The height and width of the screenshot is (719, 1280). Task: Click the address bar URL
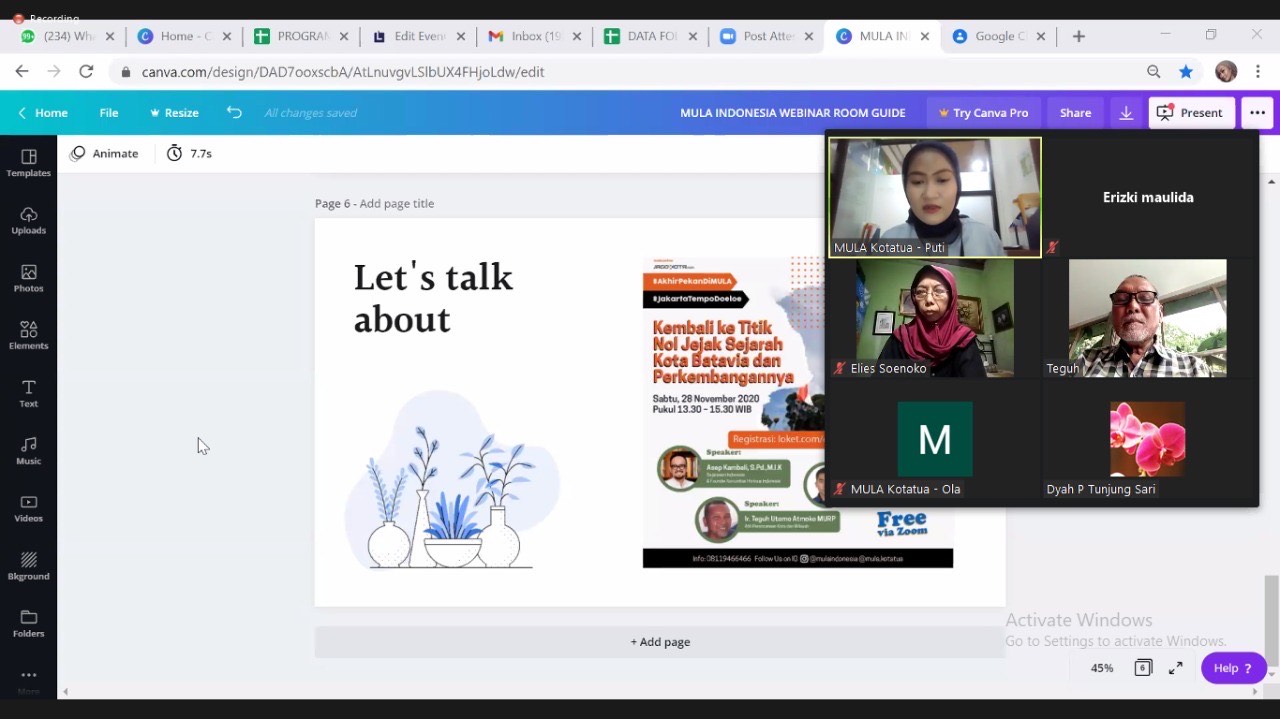343,72
